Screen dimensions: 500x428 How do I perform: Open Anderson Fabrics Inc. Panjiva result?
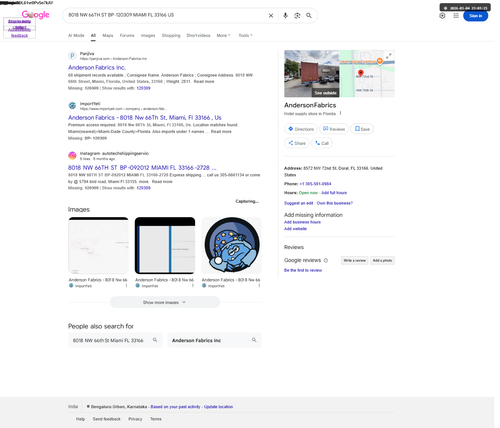click(97, 68)
